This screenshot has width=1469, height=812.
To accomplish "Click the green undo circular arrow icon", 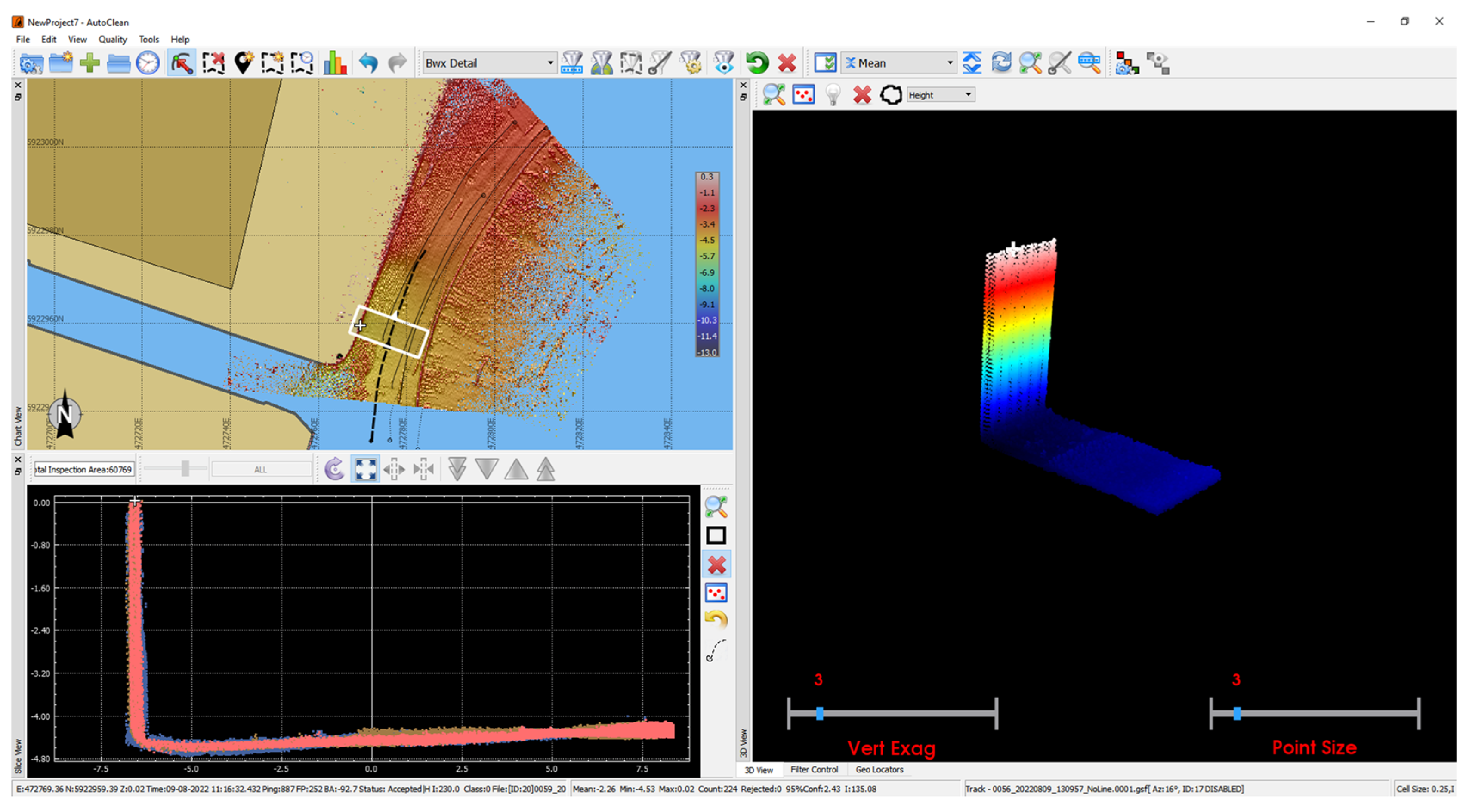I will [757, 63].
